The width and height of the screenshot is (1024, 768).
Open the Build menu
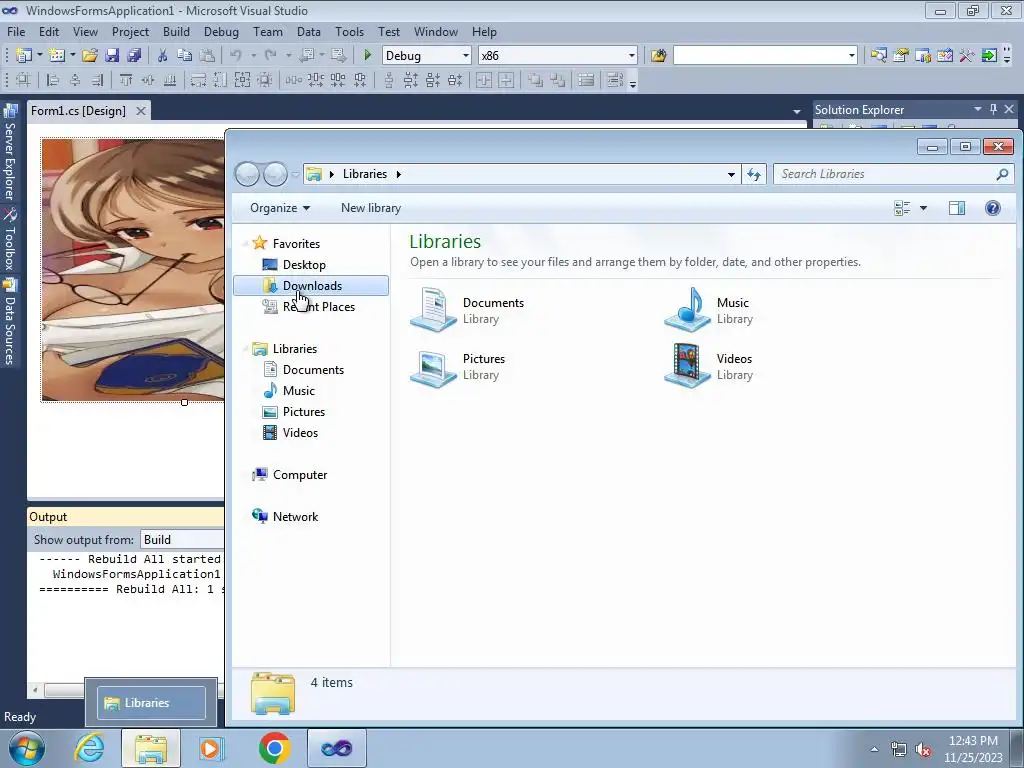pyautogui.click(x=176, y=31)
